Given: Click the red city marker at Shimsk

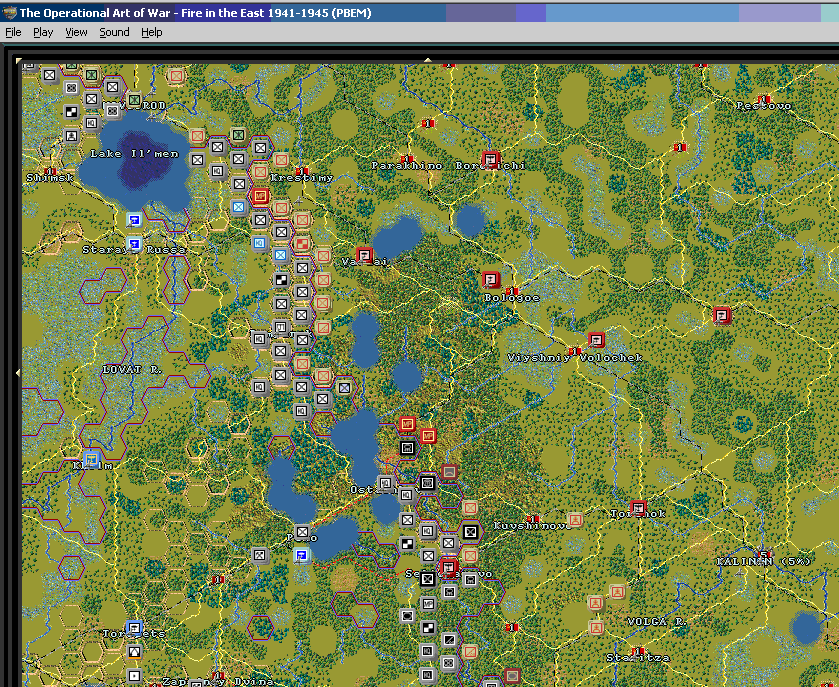Looking at the screenshot, I should tap(49, 171).
